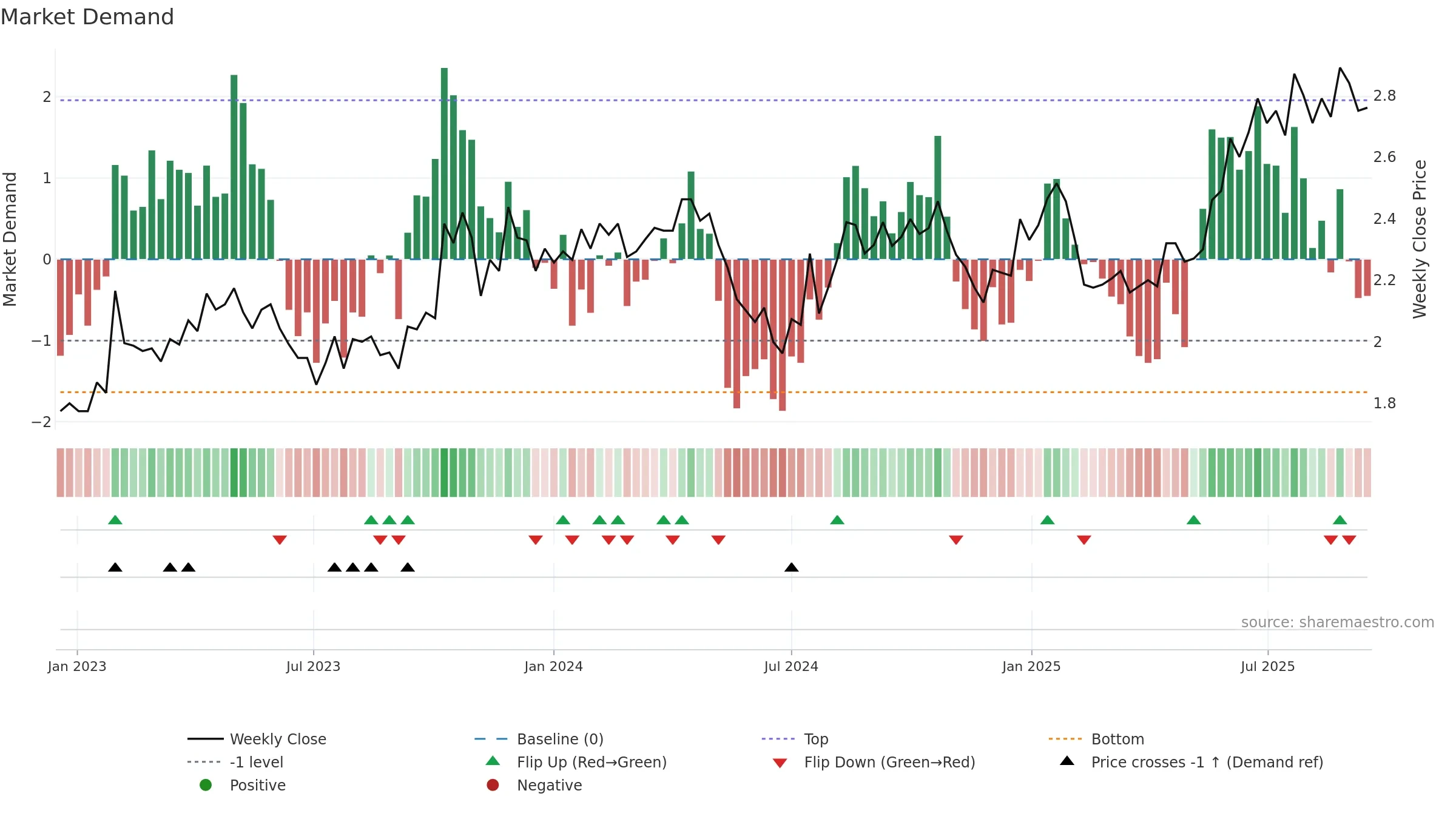Click the 2.8 price axis tick label
This screenshot has width=1456, height=819.
pyautogui.click(x=1384, y=96)
